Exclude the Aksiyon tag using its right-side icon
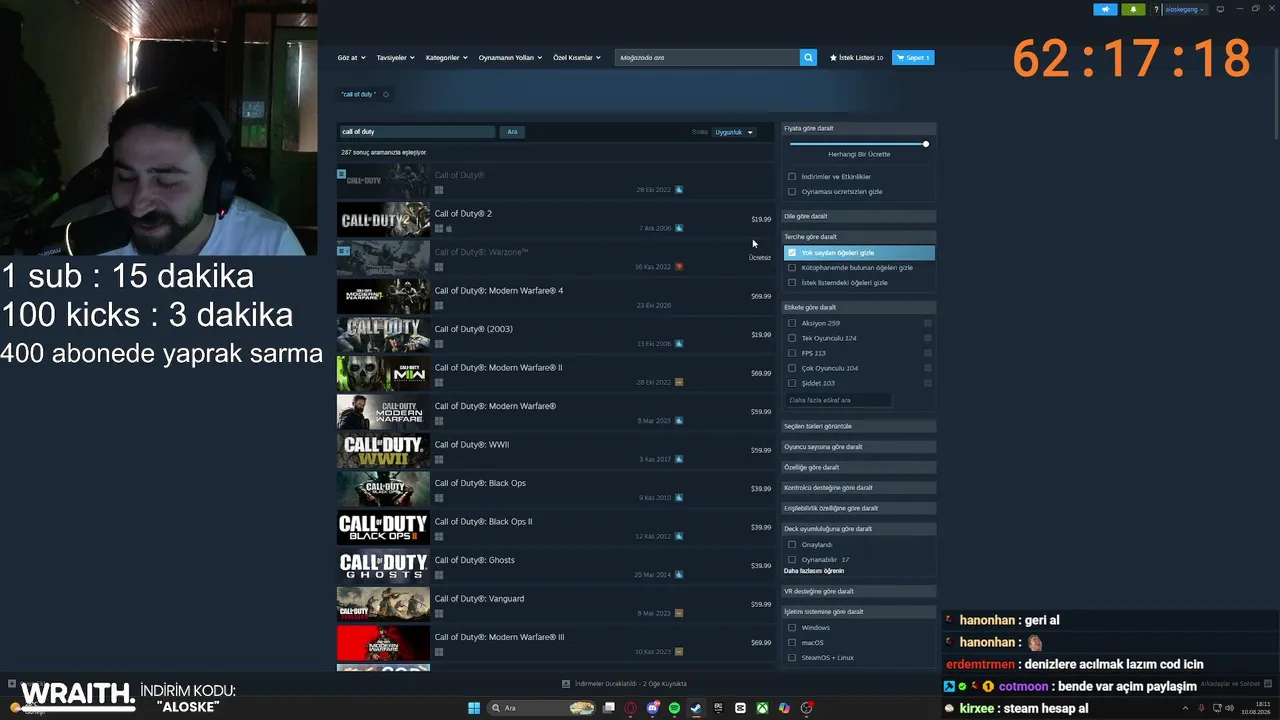 click(x=928, y=323)
